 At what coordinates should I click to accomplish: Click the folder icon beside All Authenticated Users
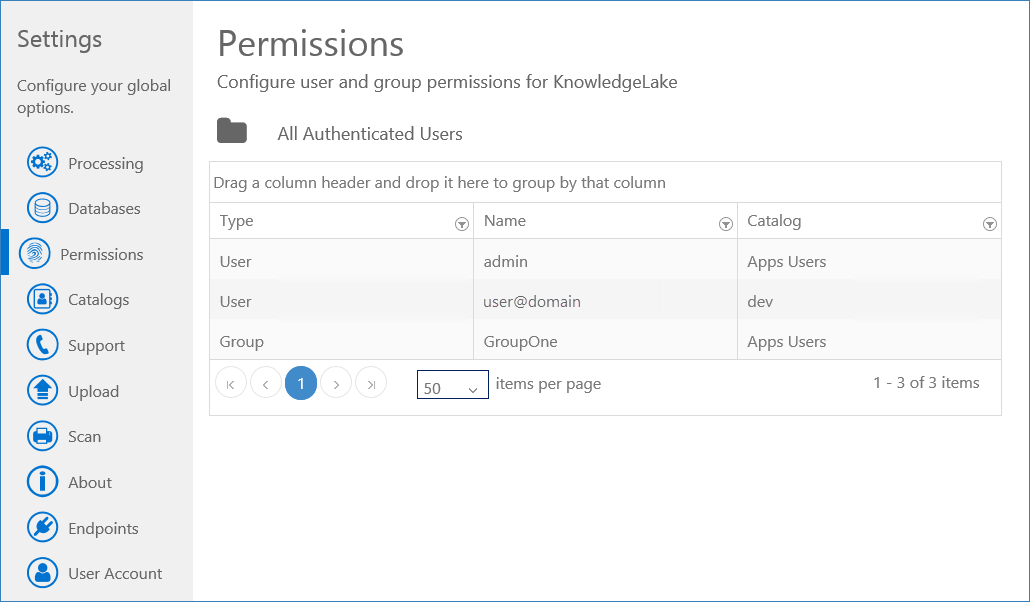coord(232,131)
